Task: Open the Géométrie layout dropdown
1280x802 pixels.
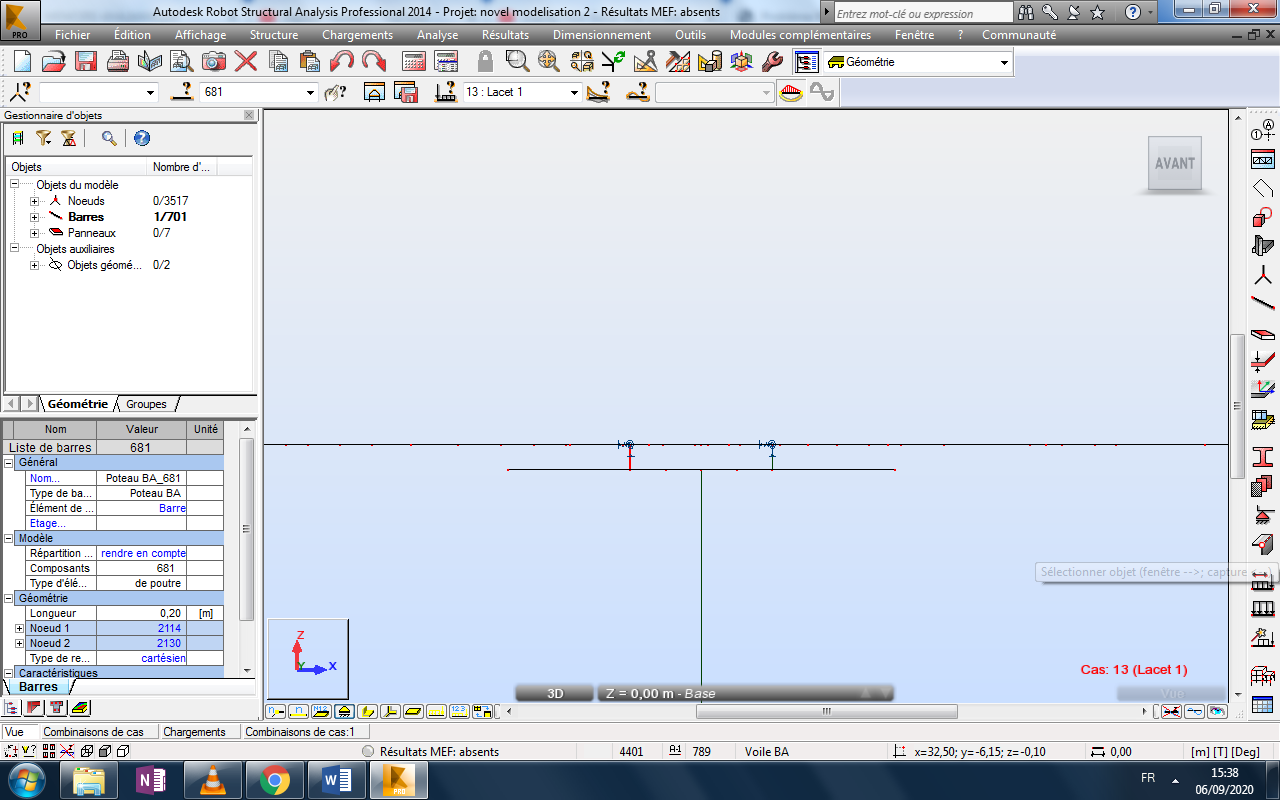Action: point(1004,62)
